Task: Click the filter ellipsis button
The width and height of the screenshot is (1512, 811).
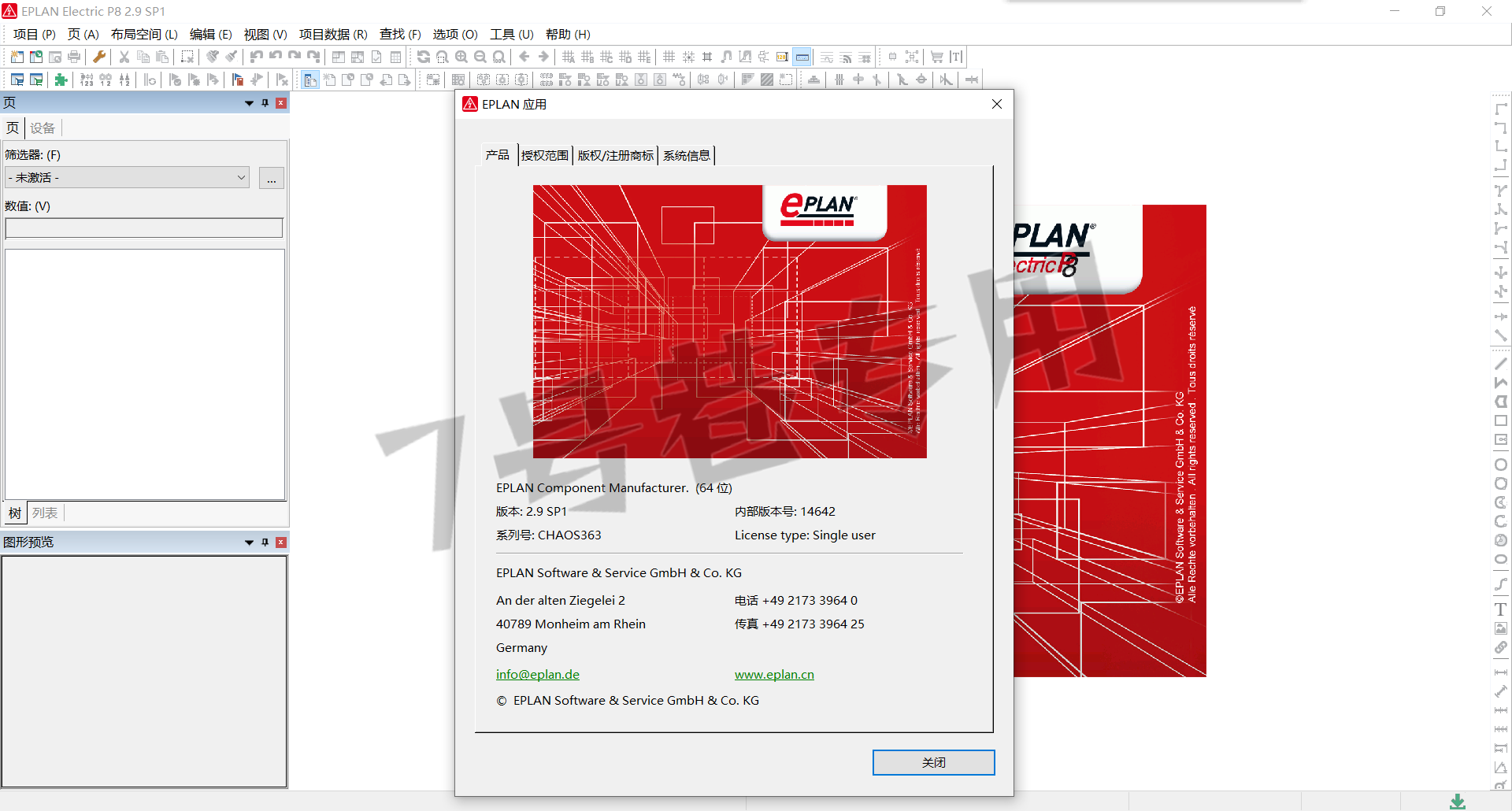Action: pos(272,179)
